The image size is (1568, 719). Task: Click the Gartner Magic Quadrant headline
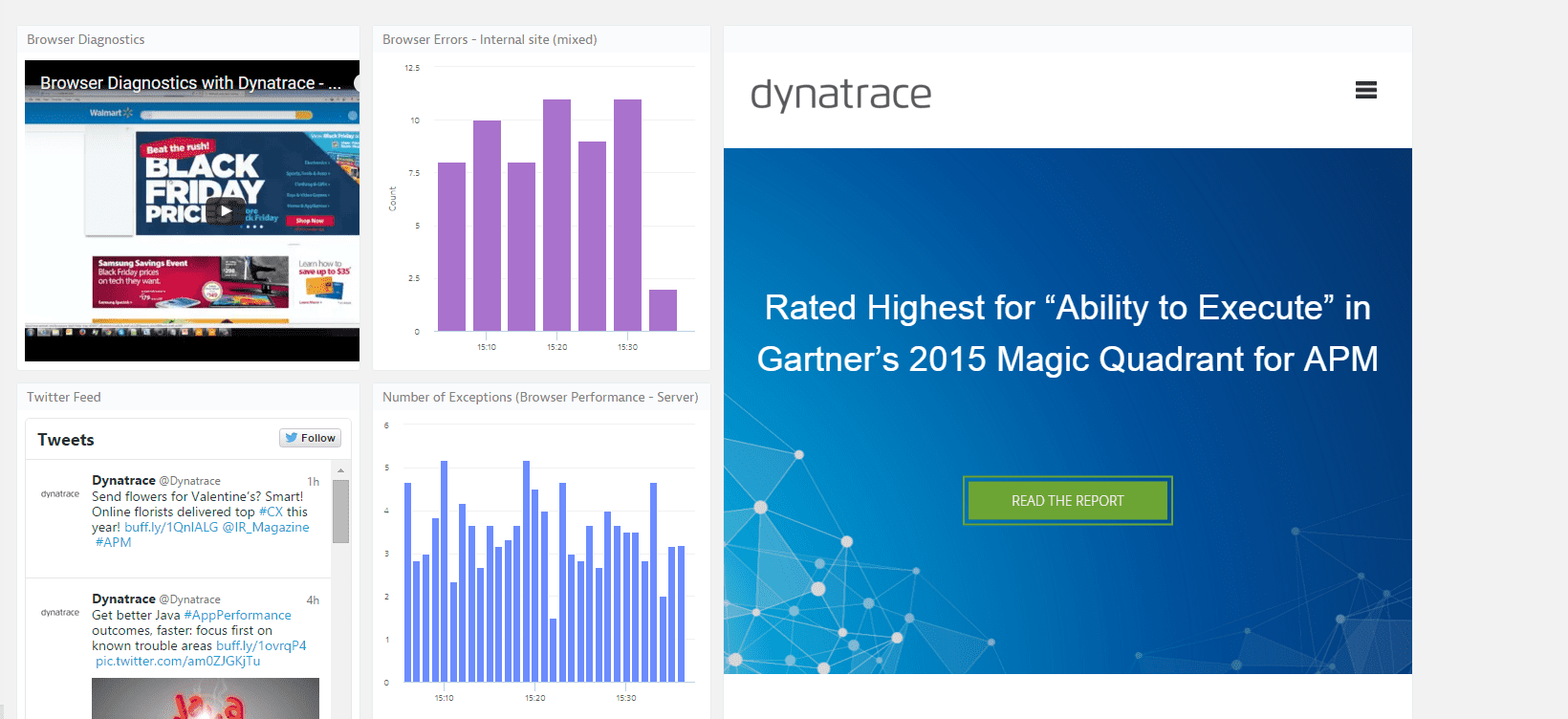pyautogui.click(x=1068, y=333)
